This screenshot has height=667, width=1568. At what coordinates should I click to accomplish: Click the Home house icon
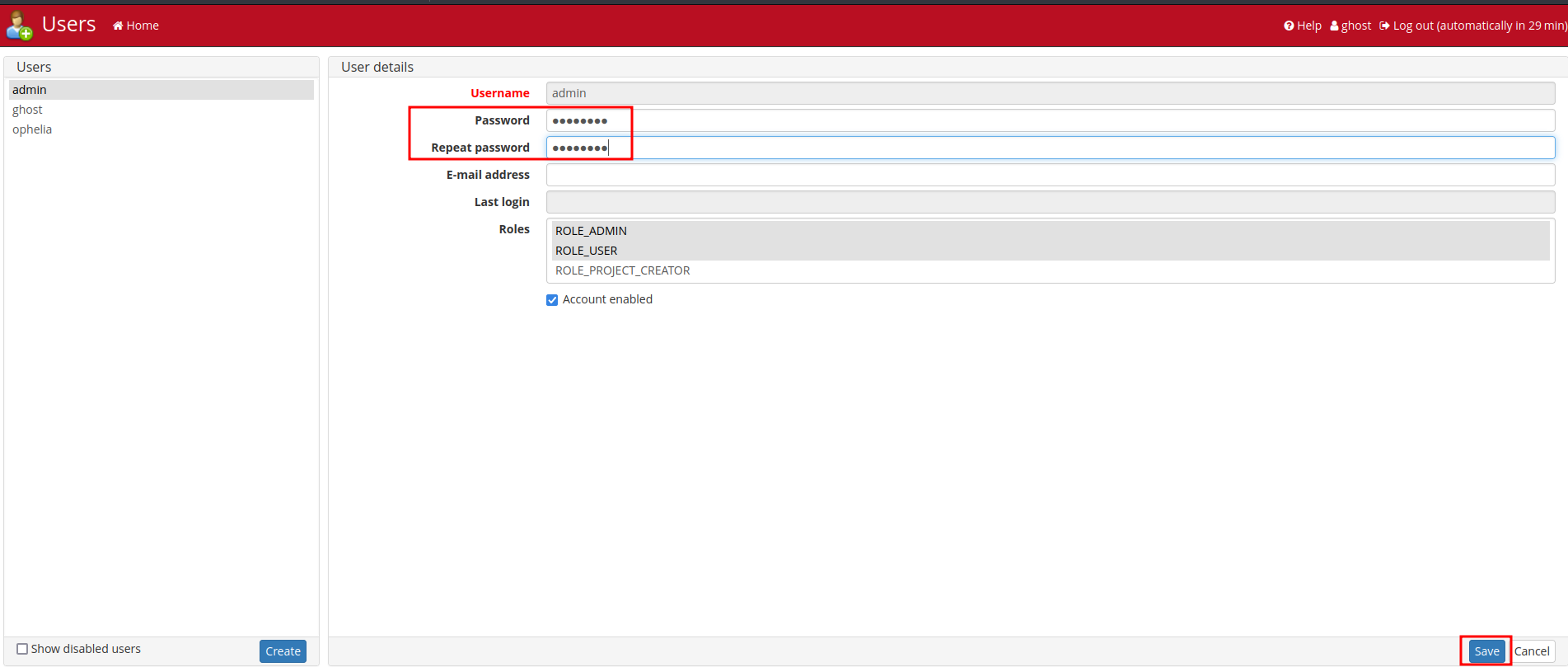118,26
